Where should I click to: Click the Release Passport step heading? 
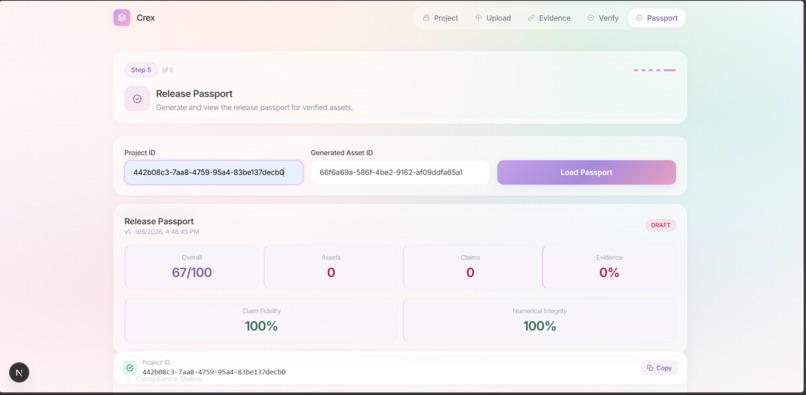(194, 94)
